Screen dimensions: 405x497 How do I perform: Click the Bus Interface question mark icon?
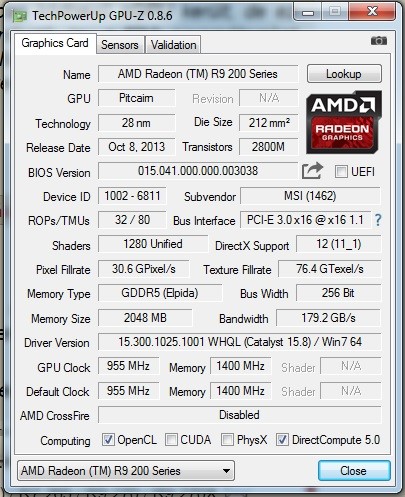[378, 220]
